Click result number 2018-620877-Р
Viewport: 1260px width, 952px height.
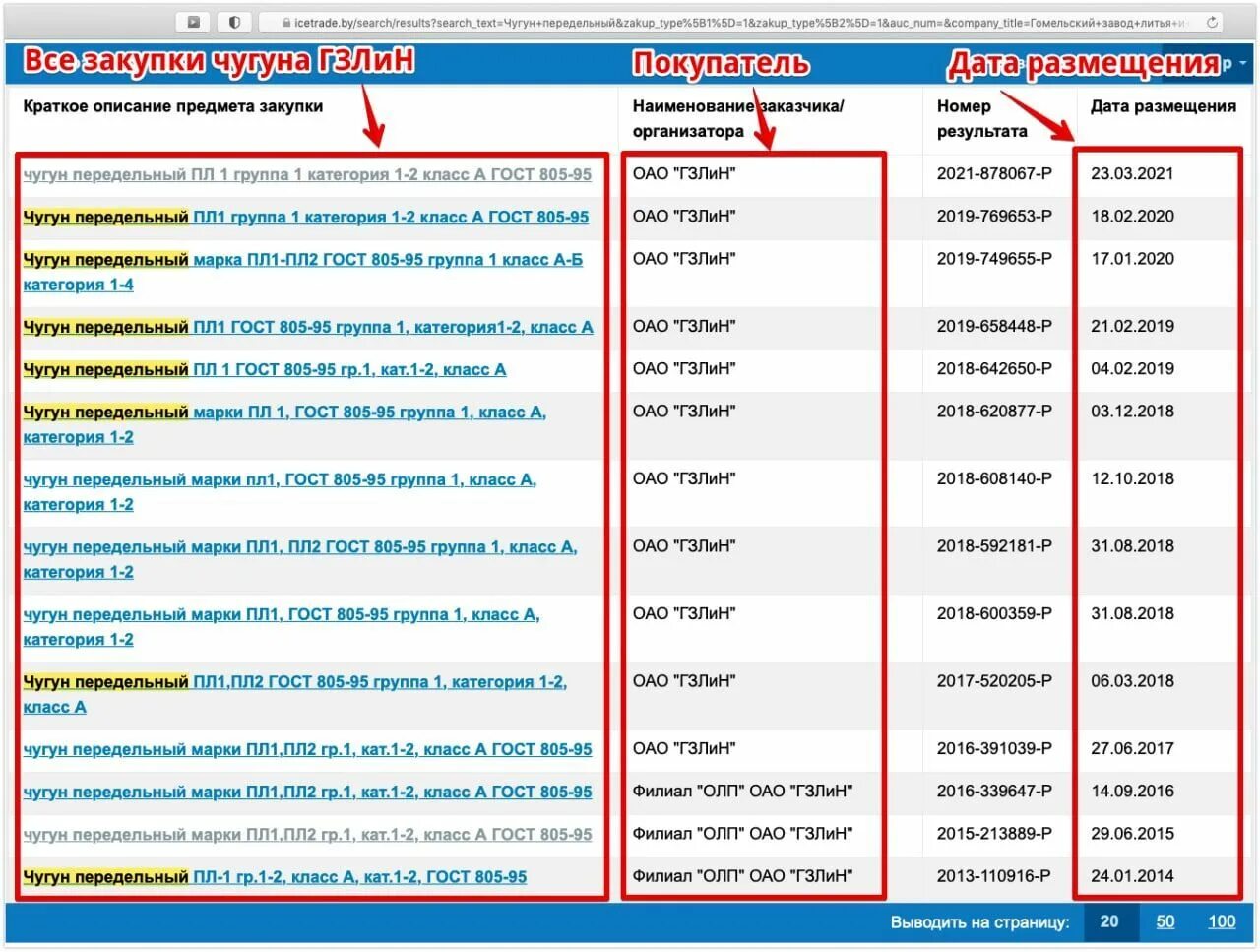(x=994, y=411)
